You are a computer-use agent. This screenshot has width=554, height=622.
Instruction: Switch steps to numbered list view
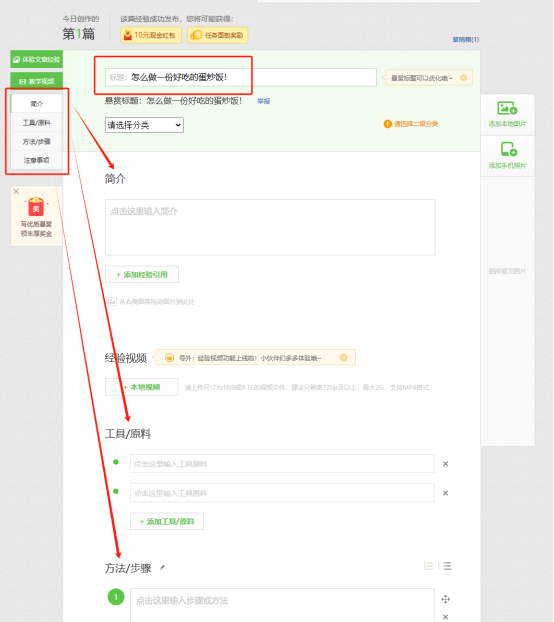[428, 566]
